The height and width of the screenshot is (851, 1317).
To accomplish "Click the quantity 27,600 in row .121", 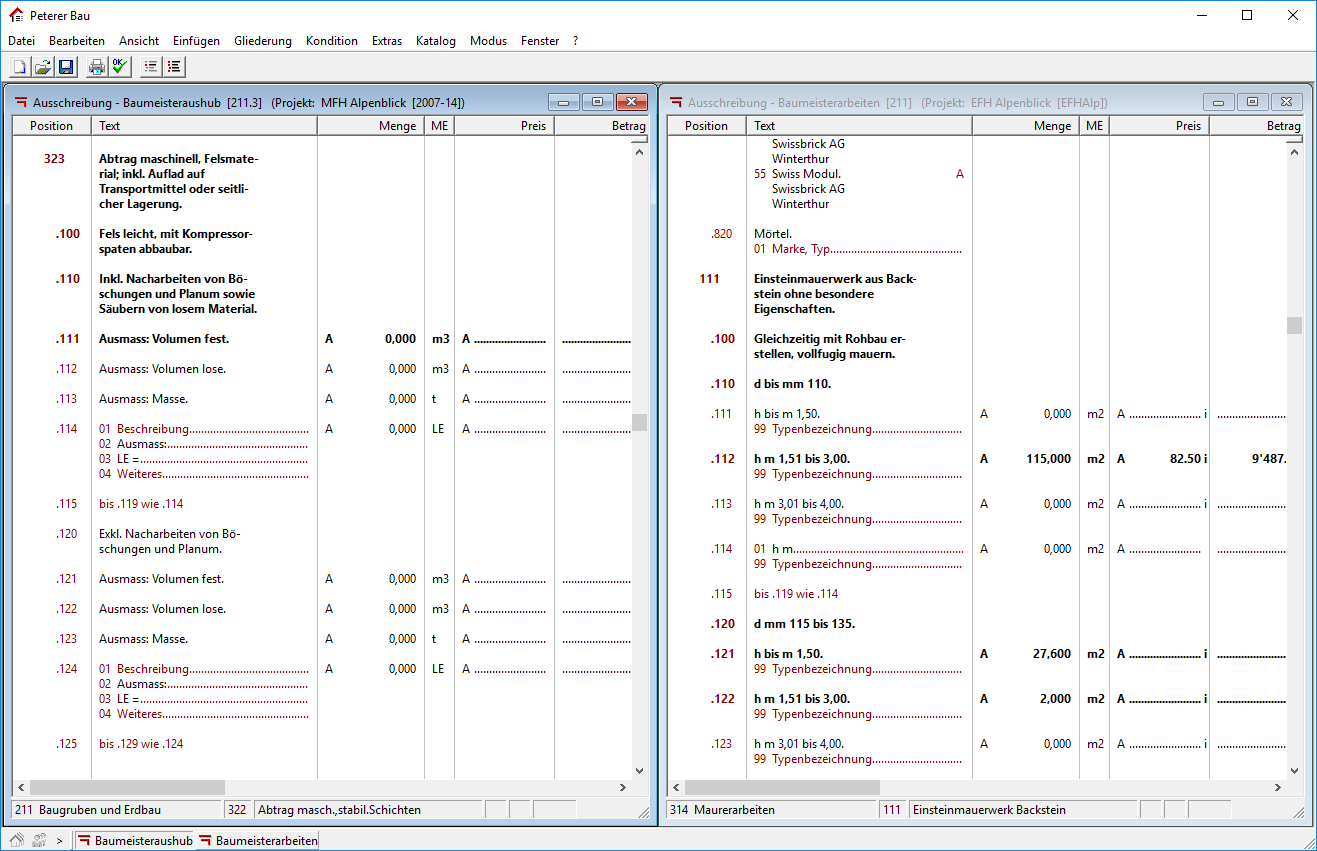I will [1050, 654].
